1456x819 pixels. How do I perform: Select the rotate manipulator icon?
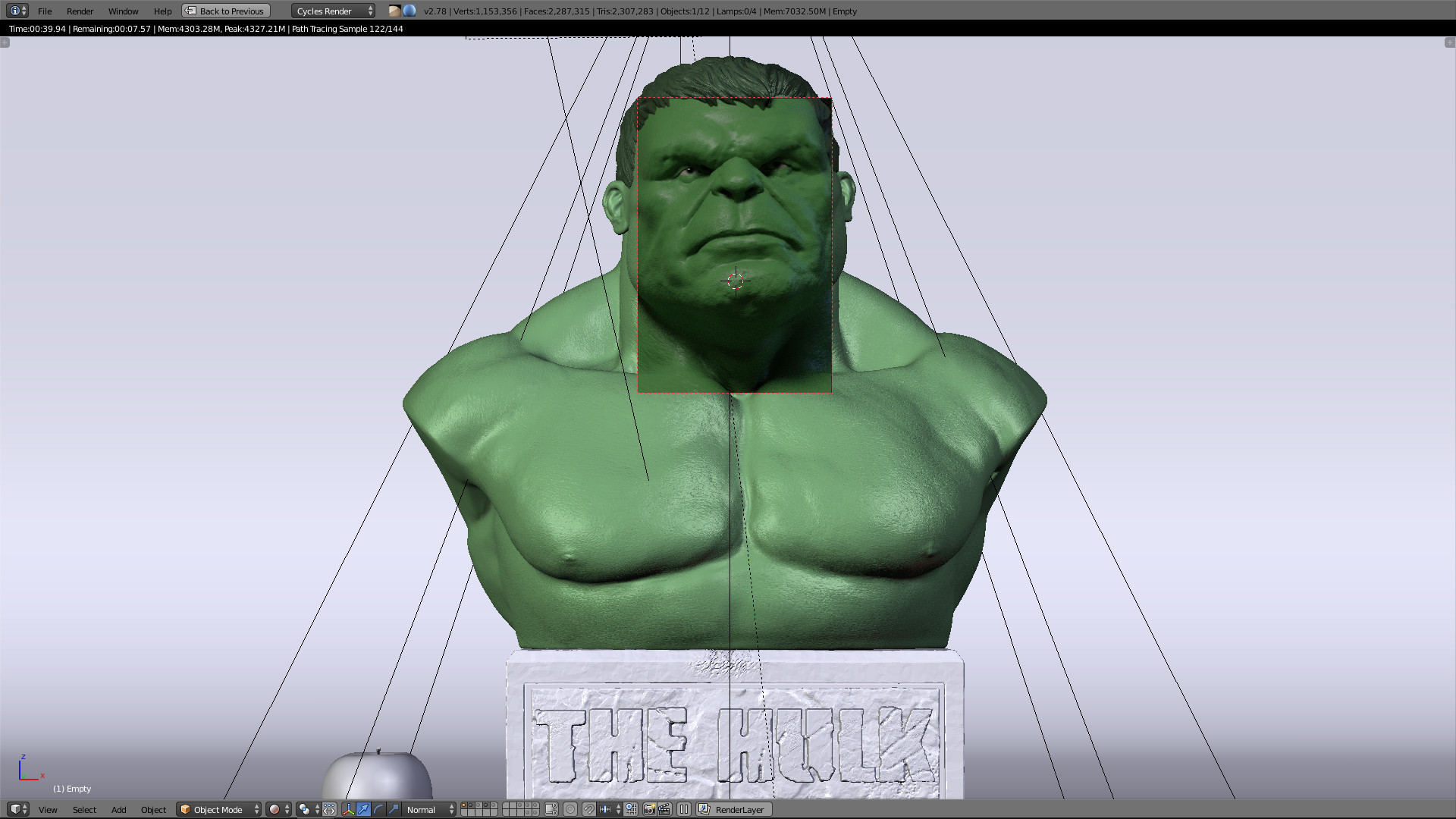[378, 810]
